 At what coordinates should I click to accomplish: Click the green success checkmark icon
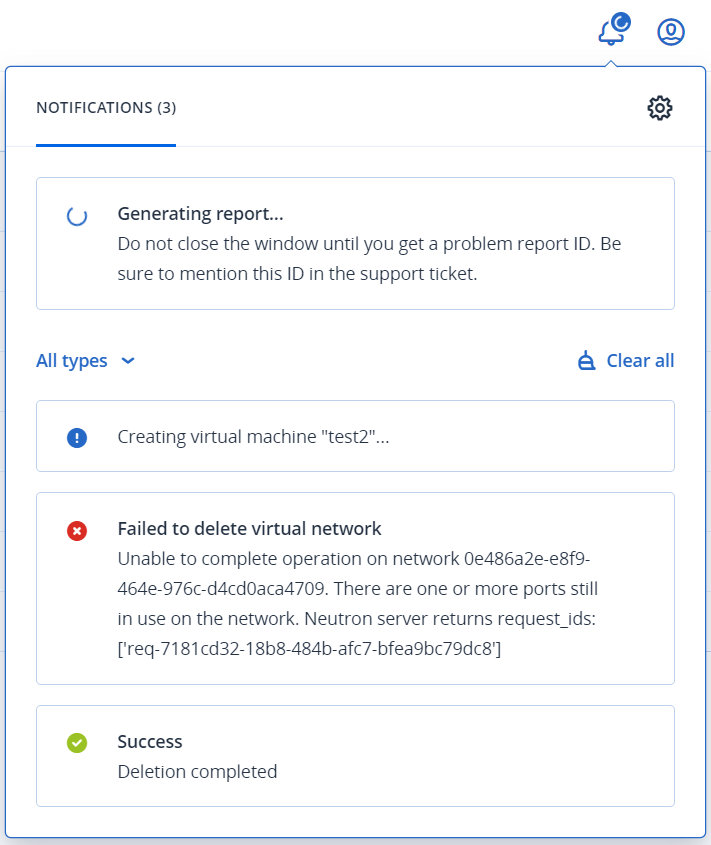tap(77, 743)
